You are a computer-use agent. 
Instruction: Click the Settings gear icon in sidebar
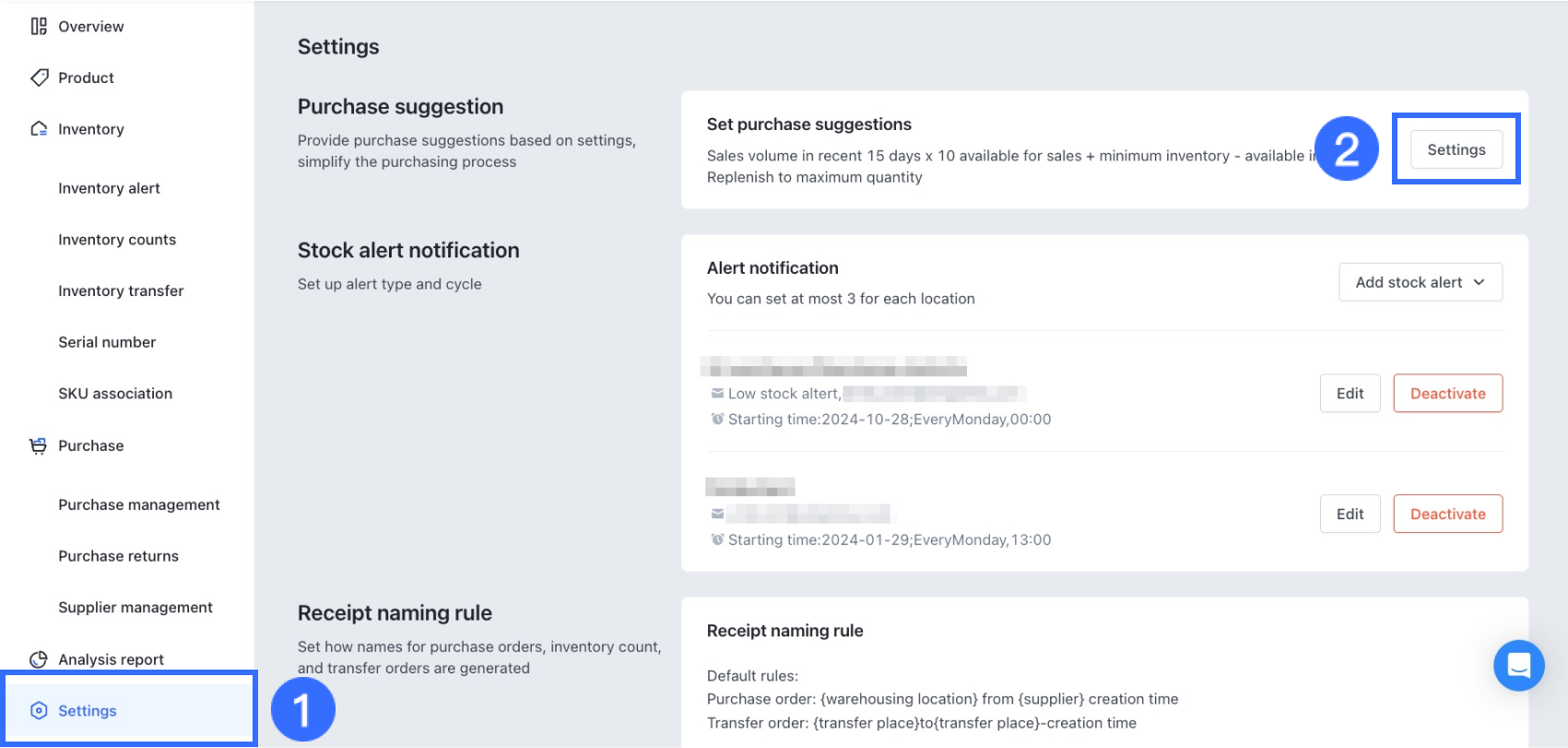click(39, 711)
